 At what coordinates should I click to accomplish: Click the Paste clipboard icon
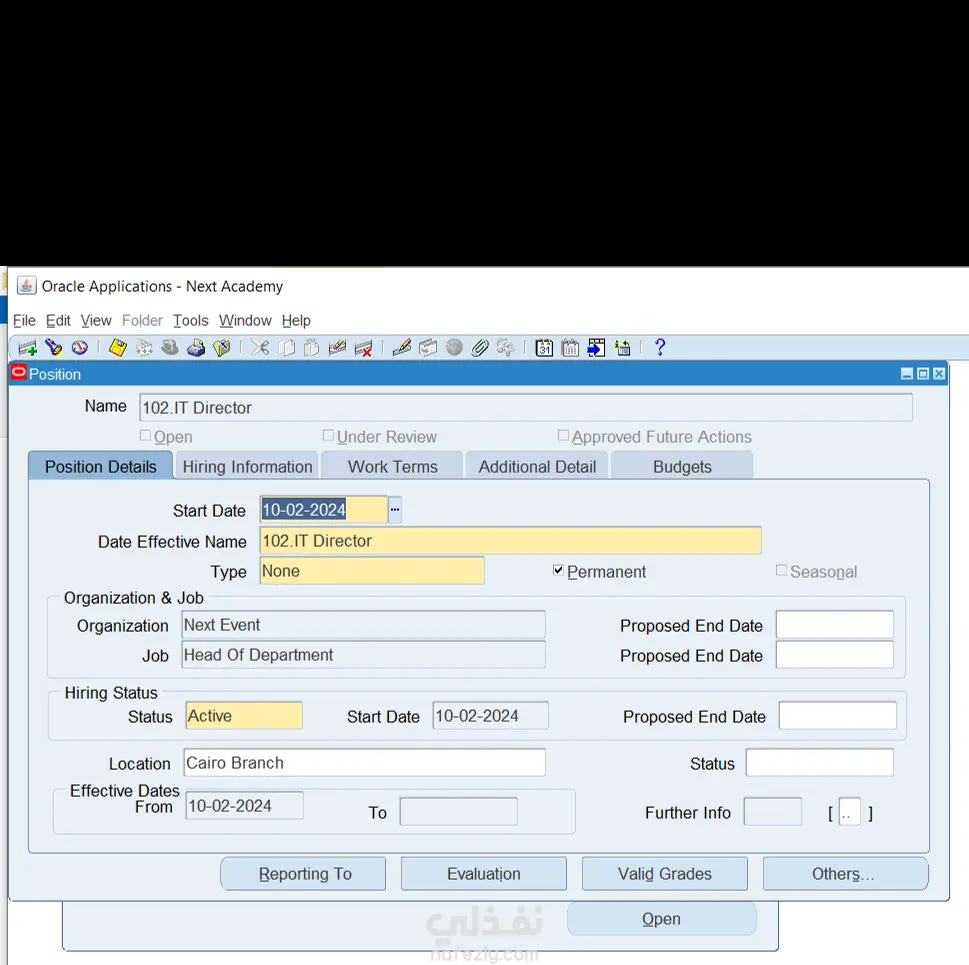311,348
